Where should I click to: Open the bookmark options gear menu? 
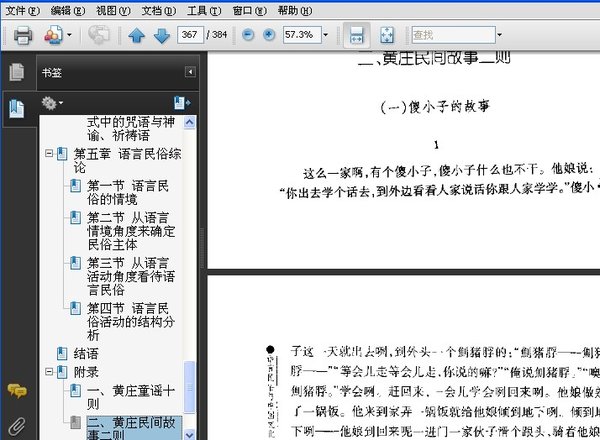(52, 103)
